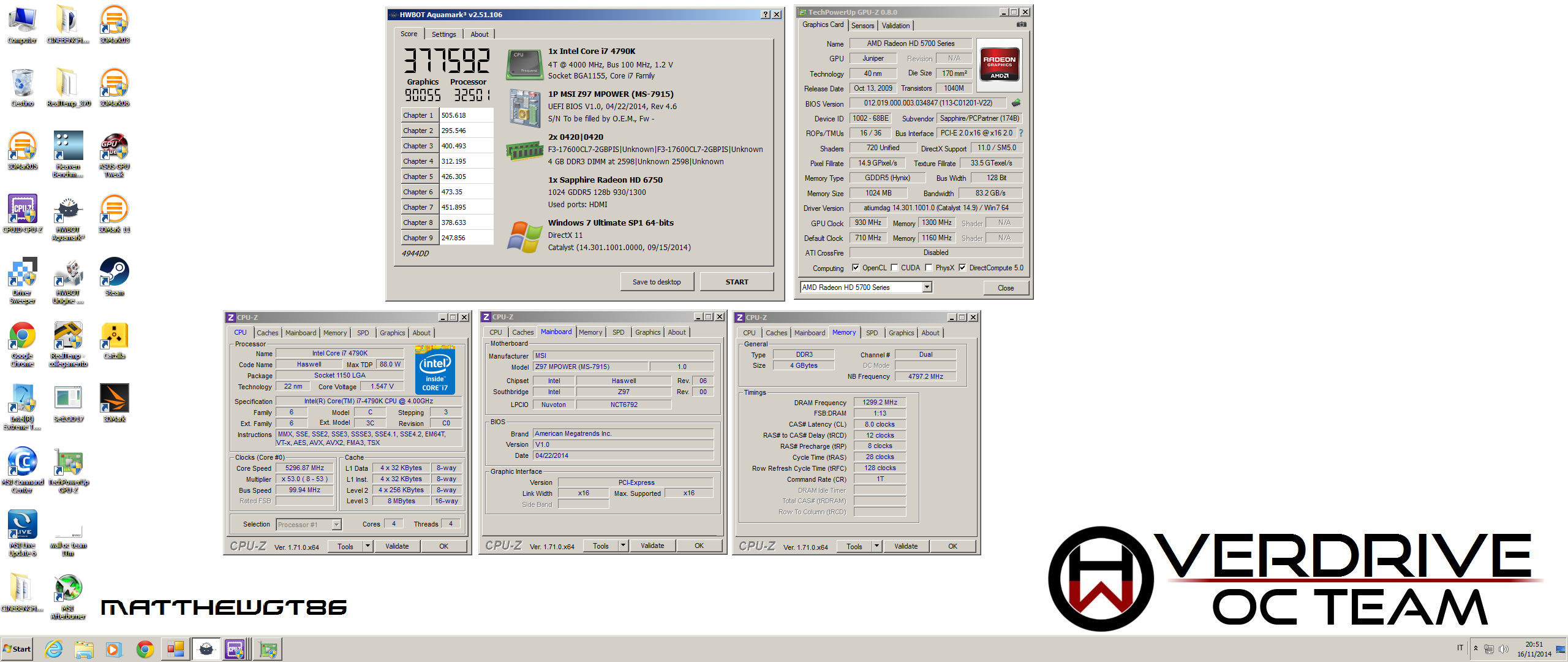Launch HWBOT Unigine desktop shortcut
The width and height of the screenshot is (1568, 662).
(x=68, y=281)
